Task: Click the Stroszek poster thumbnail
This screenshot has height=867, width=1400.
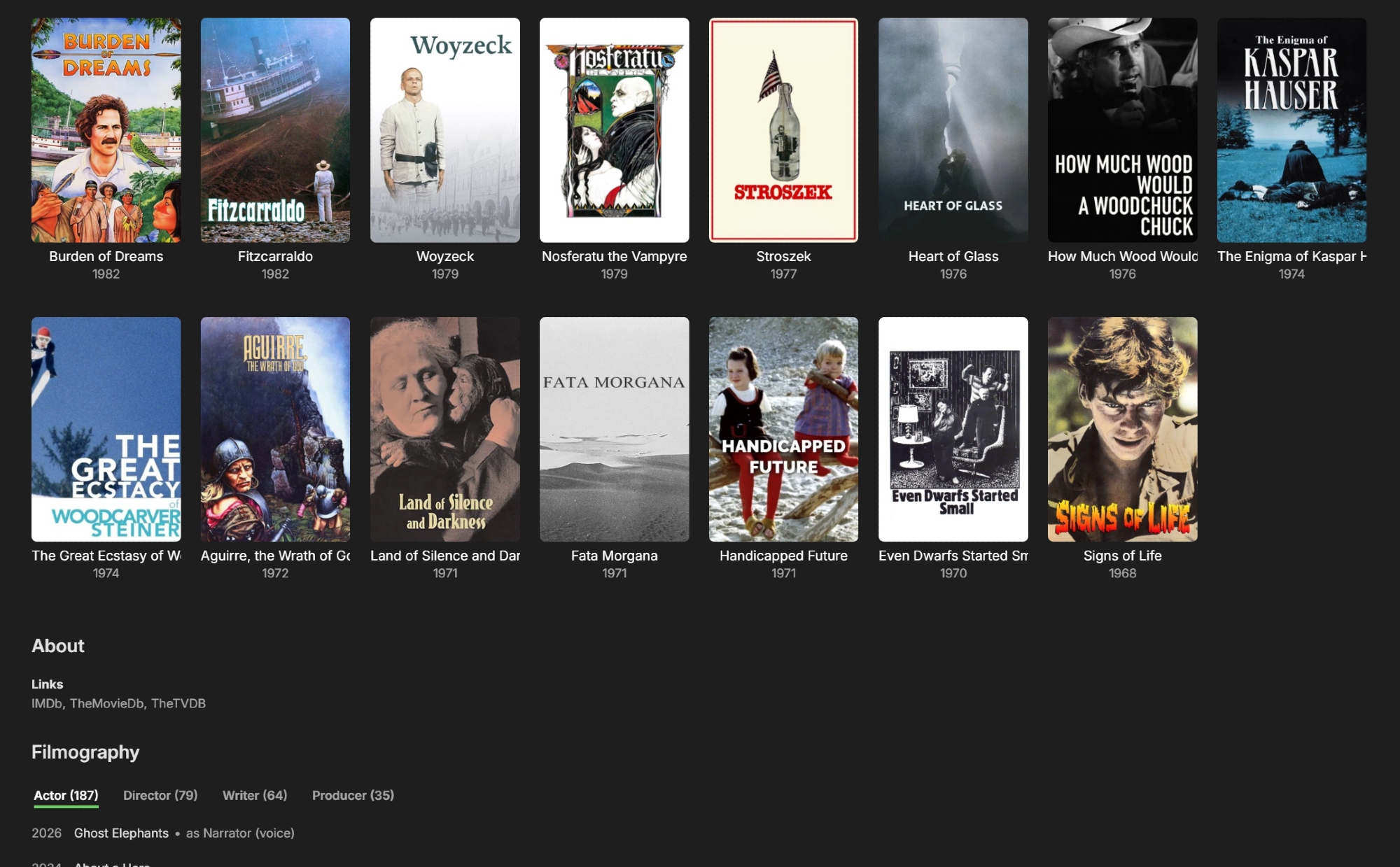Action: (x=783, y=130)
